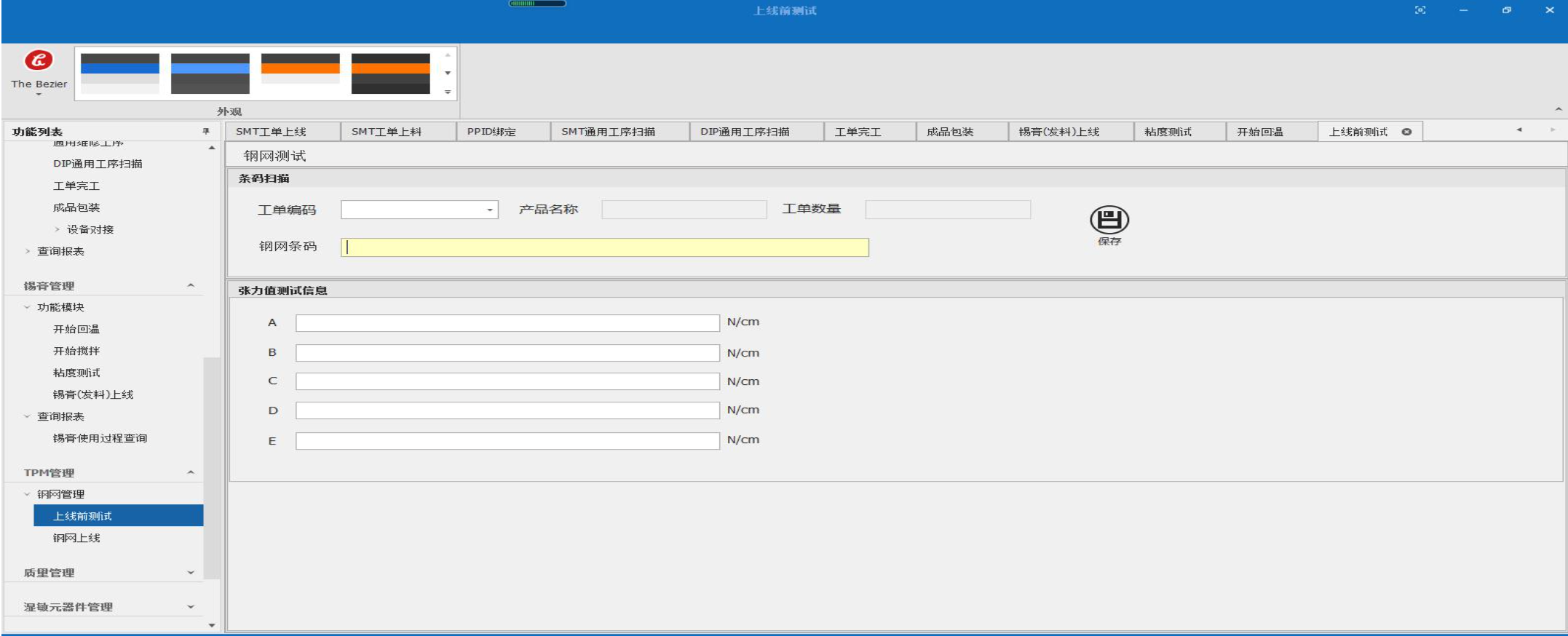Click the tension value A input field

[x=507, y=323]
